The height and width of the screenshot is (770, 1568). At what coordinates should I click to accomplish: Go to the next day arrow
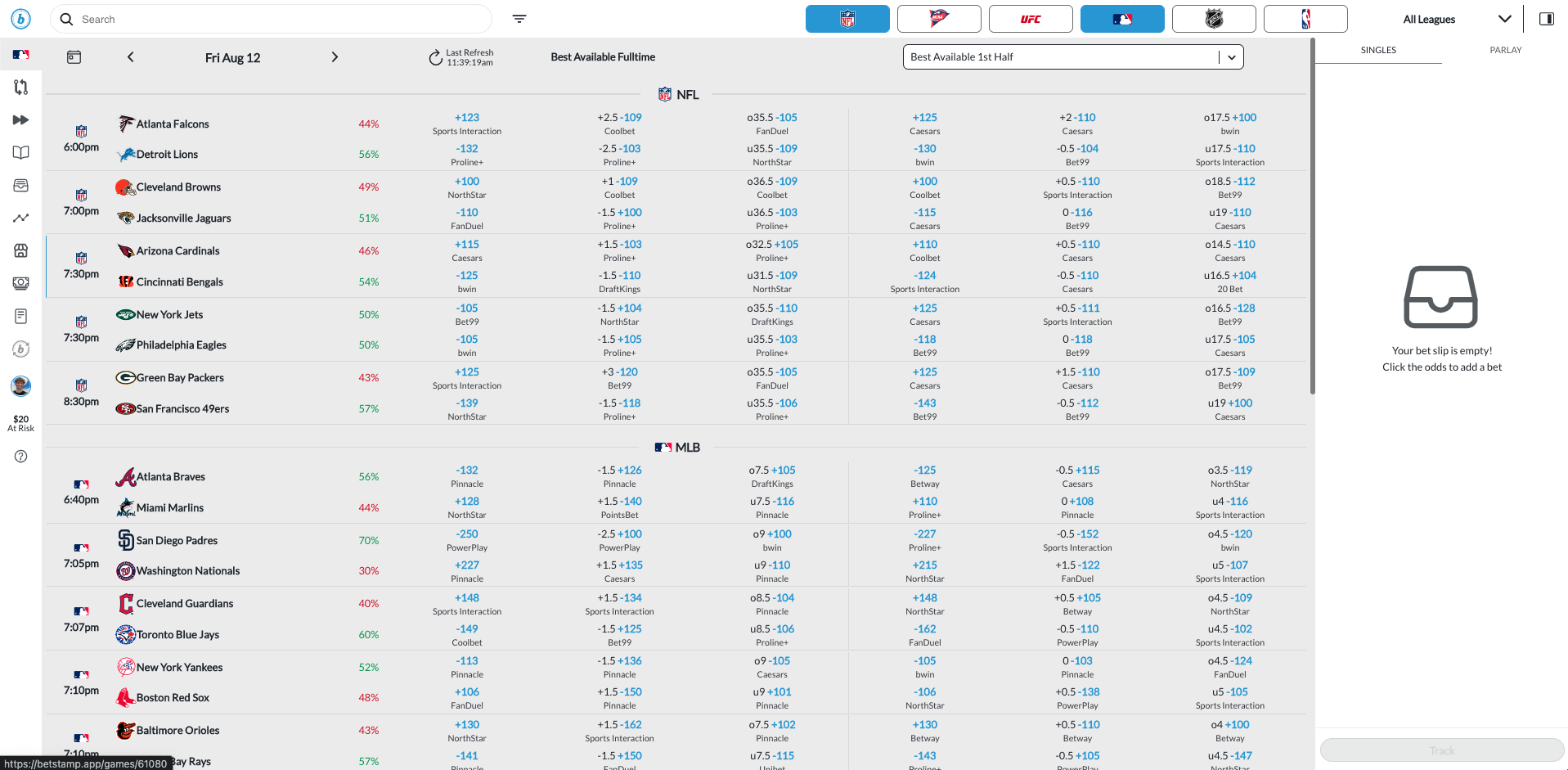(335, 57)
